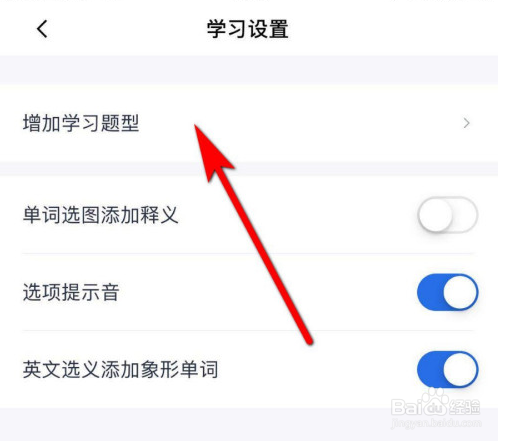Turn off the 选项提示音 switch
The height and width of the screenshot is (441, 510).
tap(448, 292)
